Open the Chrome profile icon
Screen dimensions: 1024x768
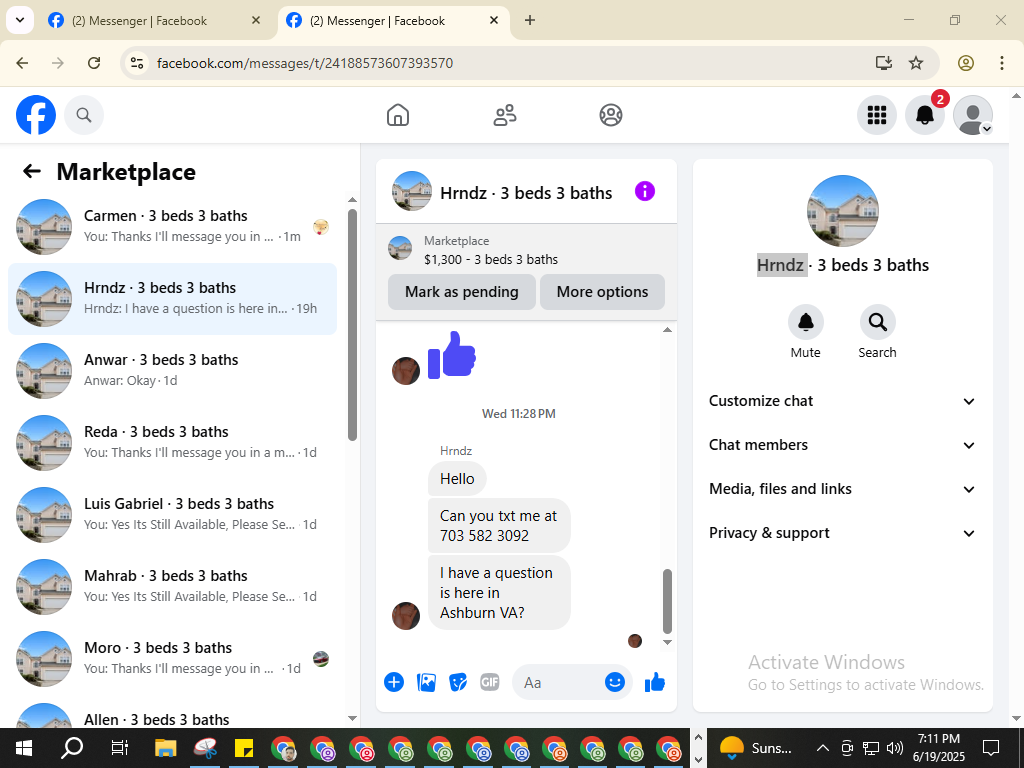tap(966, 63)
